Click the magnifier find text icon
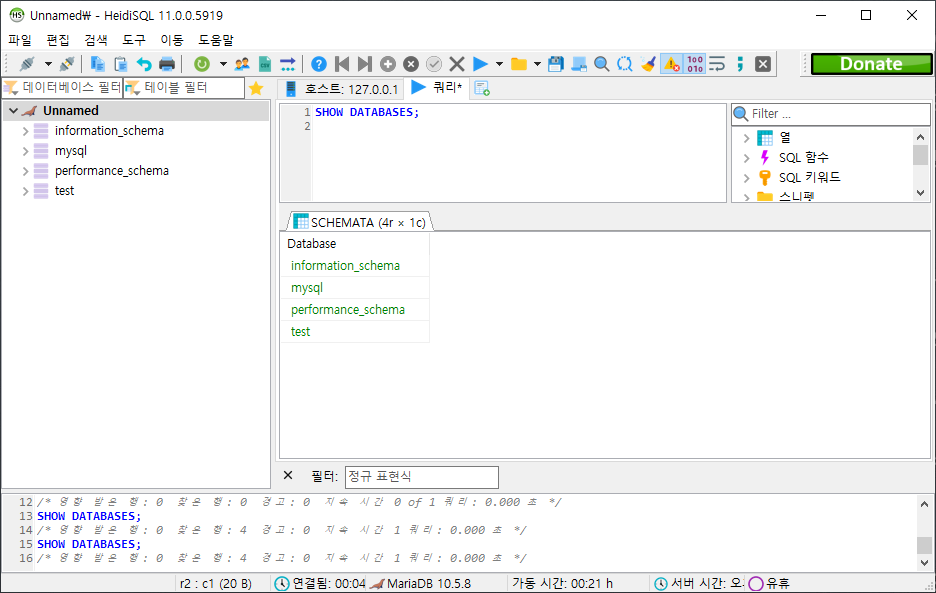Screen dimensions: 936x593 click(602, 64)
